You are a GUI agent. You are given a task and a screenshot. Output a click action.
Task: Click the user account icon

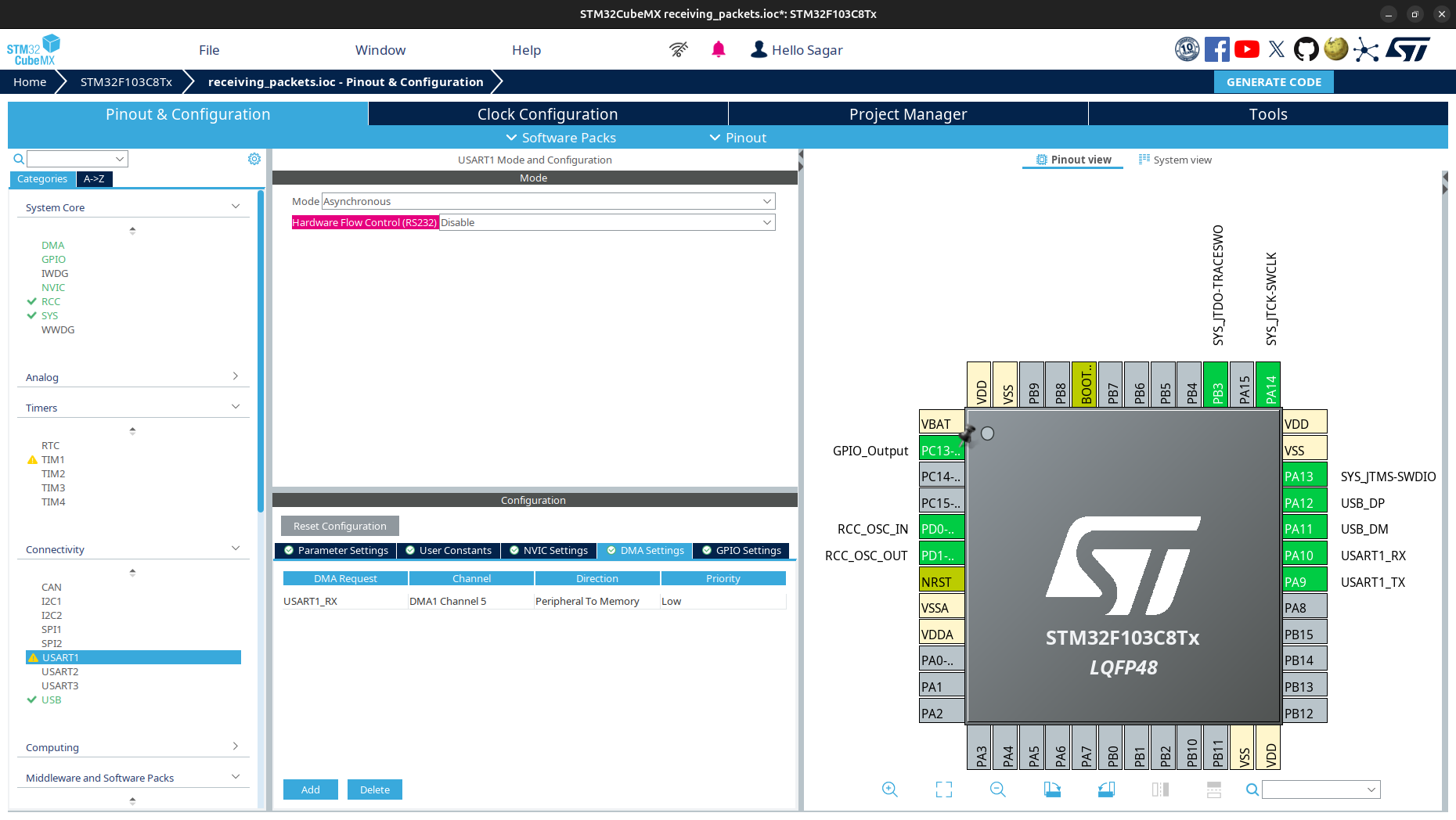point(759,49)
